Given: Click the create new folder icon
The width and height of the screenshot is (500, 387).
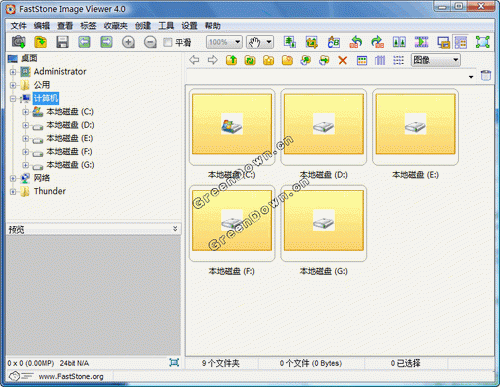Looking at the screenshot, I should [x=287, y=60].
